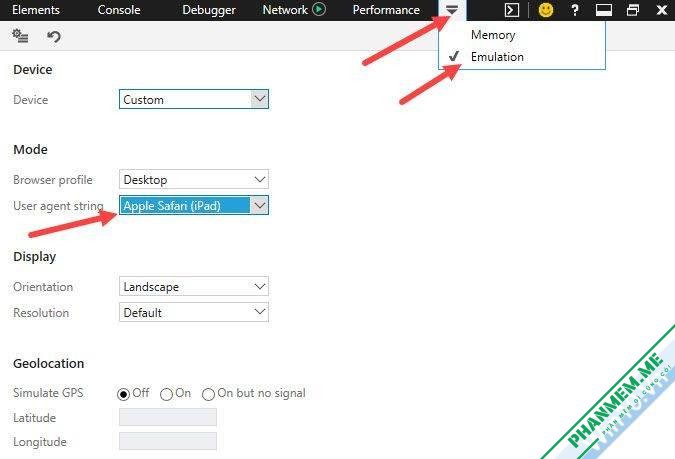This screenshot has height=459, width=675.
Task: Open the Debugger tab
Action: tap(209, 10)
